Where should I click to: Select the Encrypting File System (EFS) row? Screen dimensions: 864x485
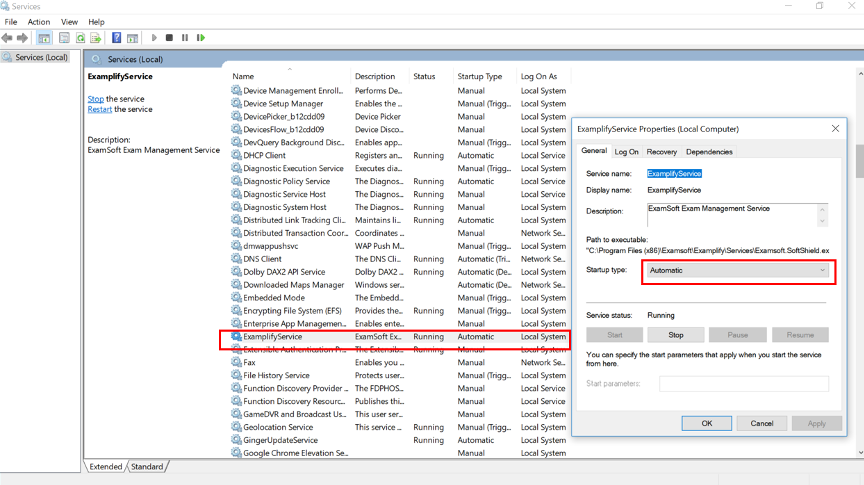point(399,310)
